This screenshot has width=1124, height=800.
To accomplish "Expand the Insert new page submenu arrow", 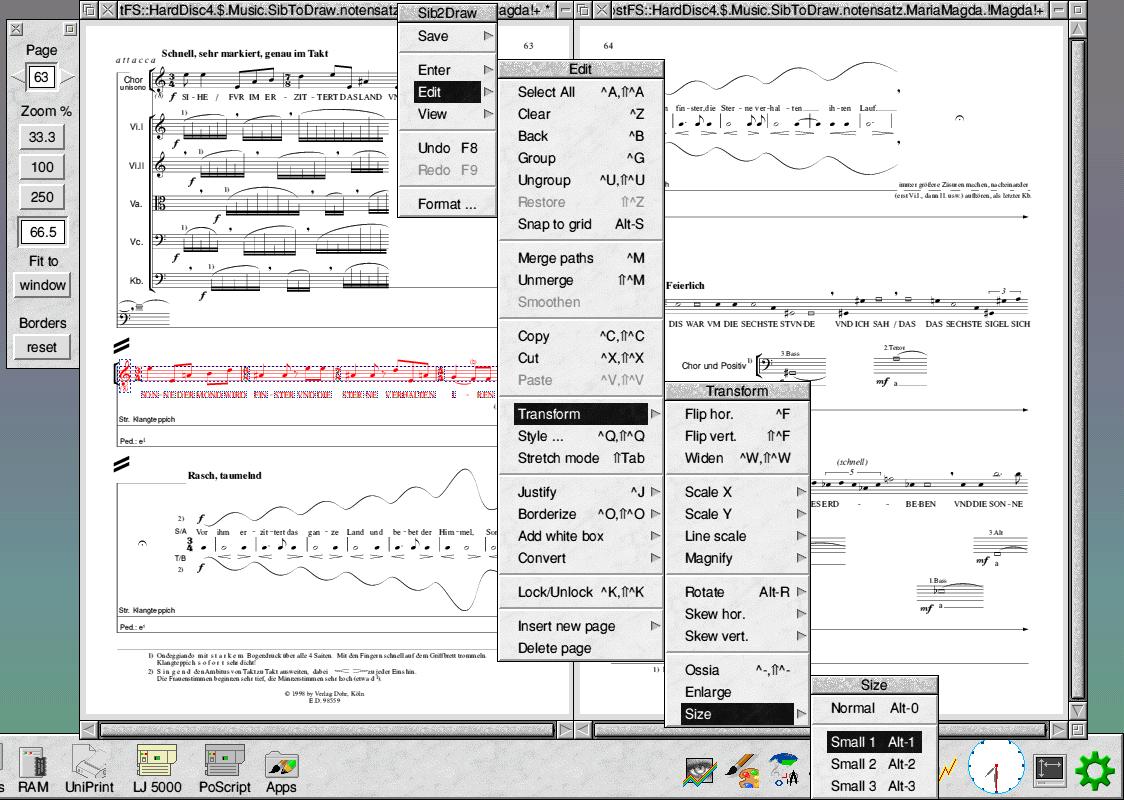I will pyautogui.click(x=654, y=626).
